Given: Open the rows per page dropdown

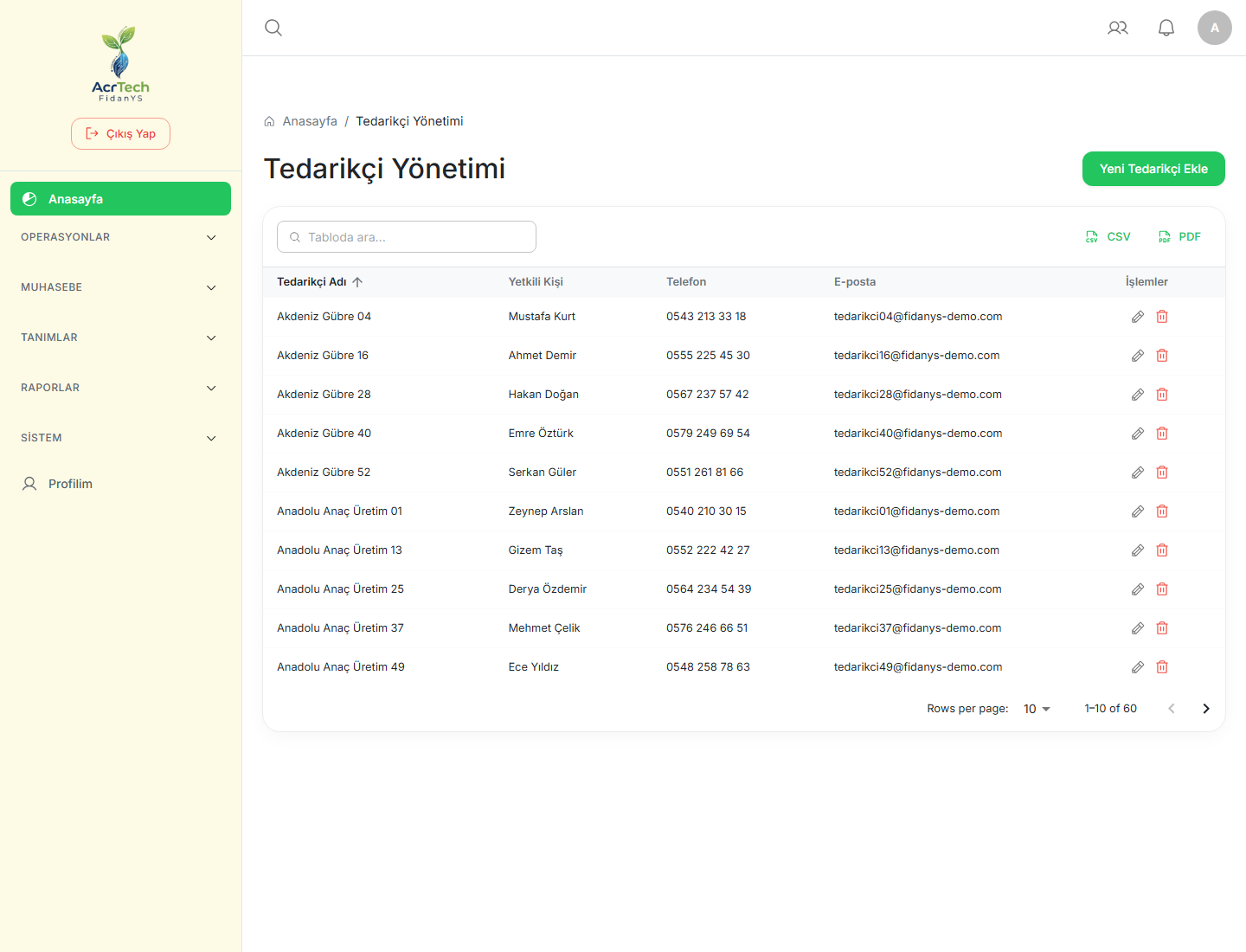Looking at the screenshot, I should [x=1037, y=709].
